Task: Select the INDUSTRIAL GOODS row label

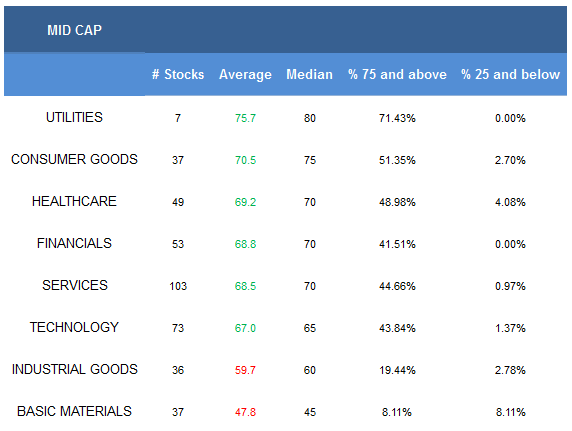Action: 75,369
